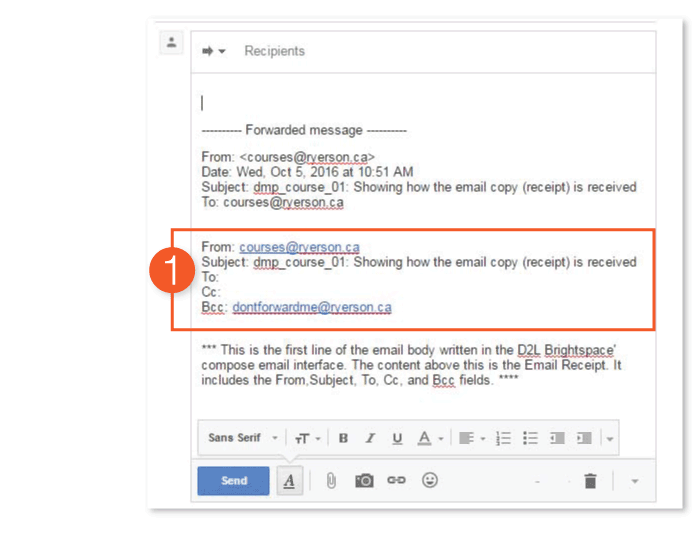Screen dimensions: 700x558
Task: Open the text alignment options
Action: coord(471,438)
